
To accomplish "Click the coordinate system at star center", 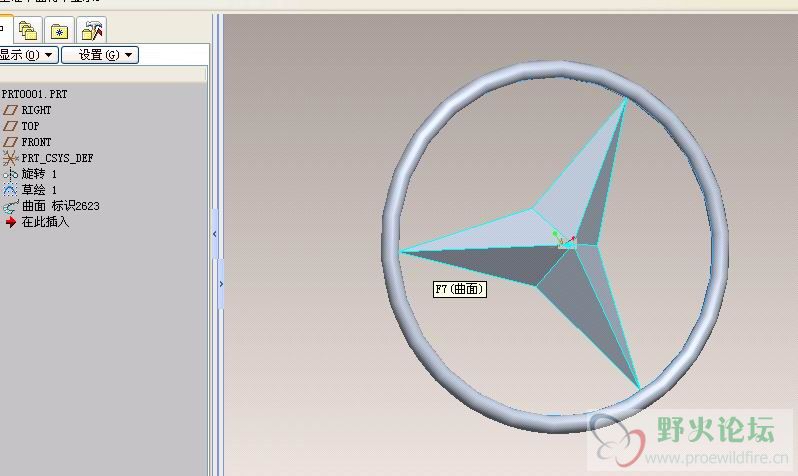I will pyautogui.click(x=564, y=240).
